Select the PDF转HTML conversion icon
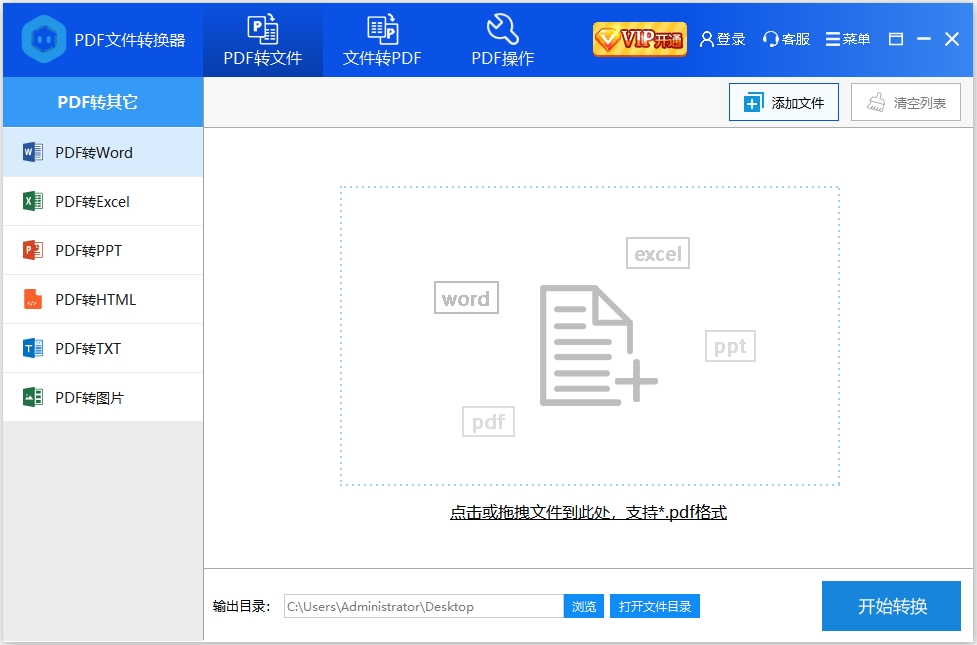Viewport: 977px width, 645px height. (31, 299)
